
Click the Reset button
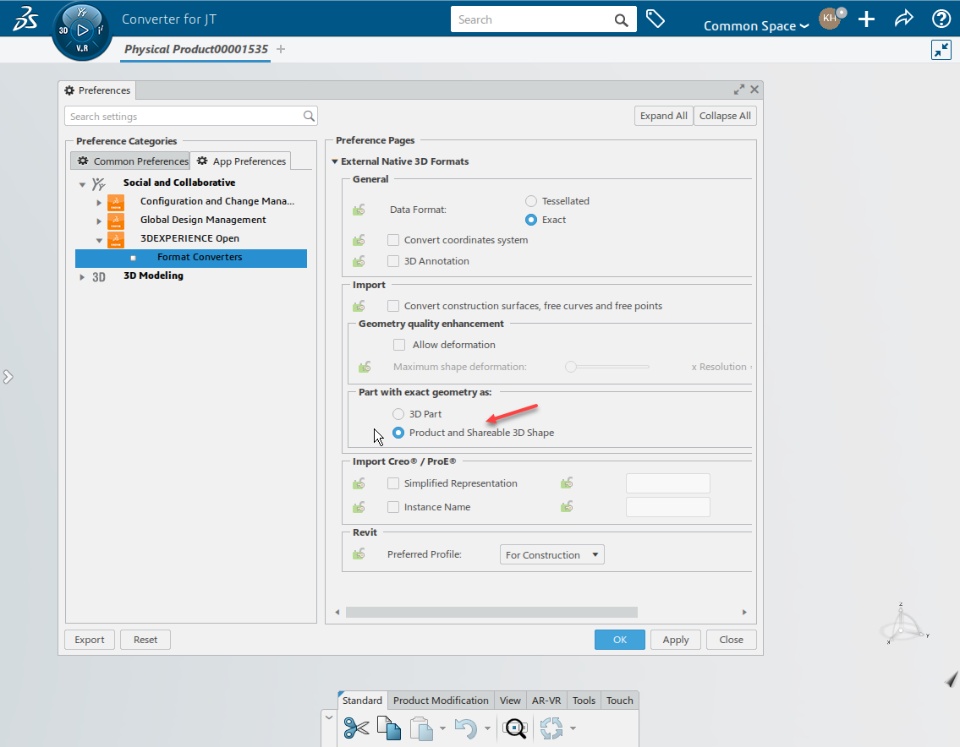pos(145,639)
